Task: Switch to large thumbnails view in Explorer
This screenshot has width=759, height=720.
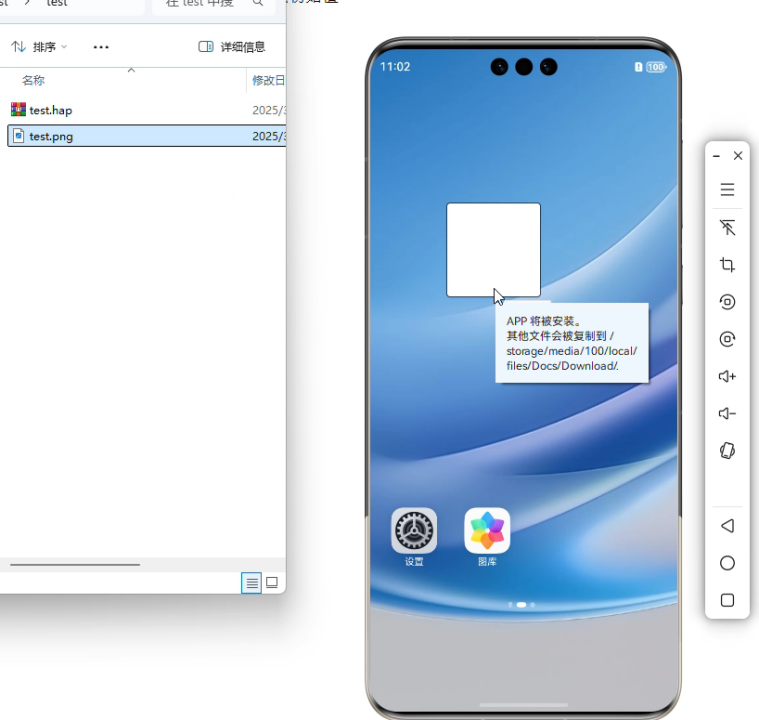Action: pos(272,582)
